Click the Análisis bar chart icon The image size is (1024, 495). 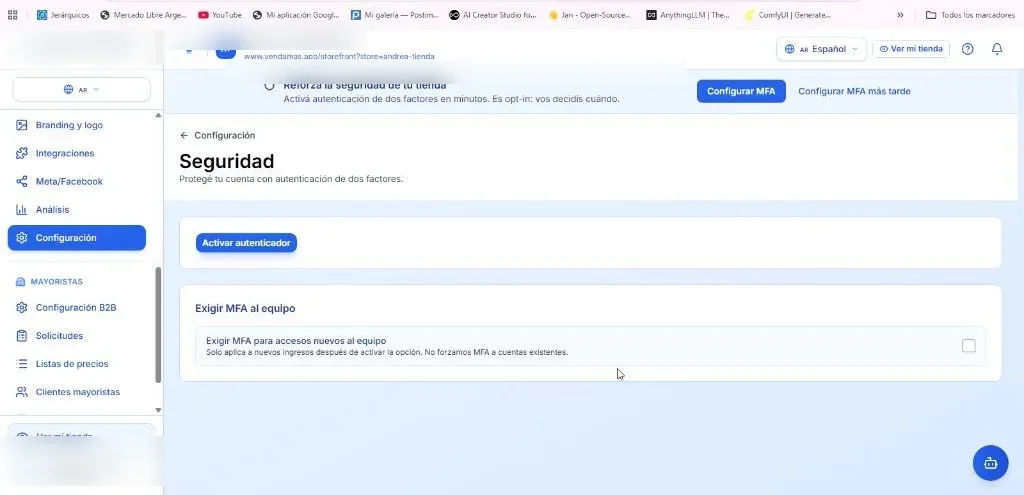pyautogui.click(x=22, y=210)
